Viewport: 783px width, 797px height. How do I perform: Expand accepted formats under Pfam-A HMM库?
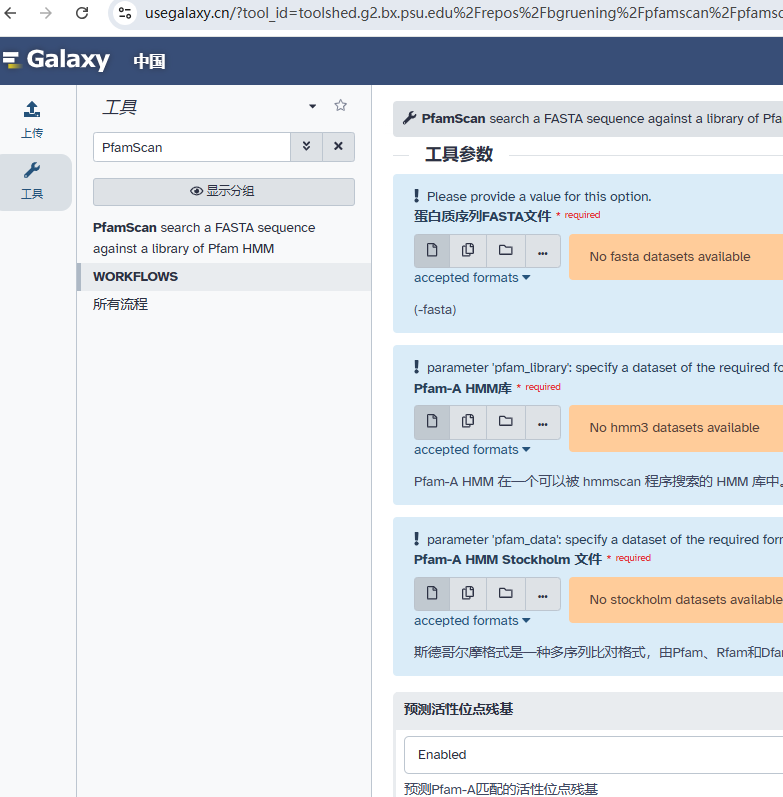coord(472,450)
